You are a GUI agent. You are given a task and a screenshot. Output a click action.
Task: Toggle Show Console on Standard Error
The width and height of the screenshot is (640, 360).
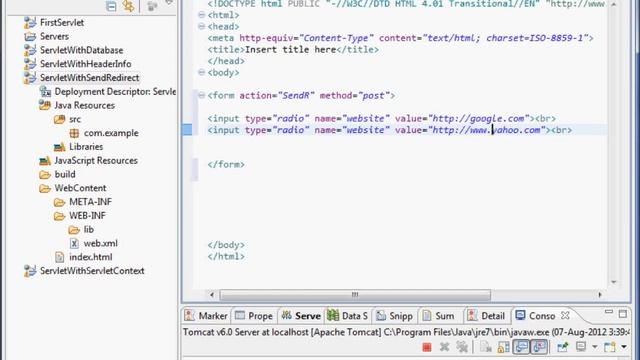point(539,347)
